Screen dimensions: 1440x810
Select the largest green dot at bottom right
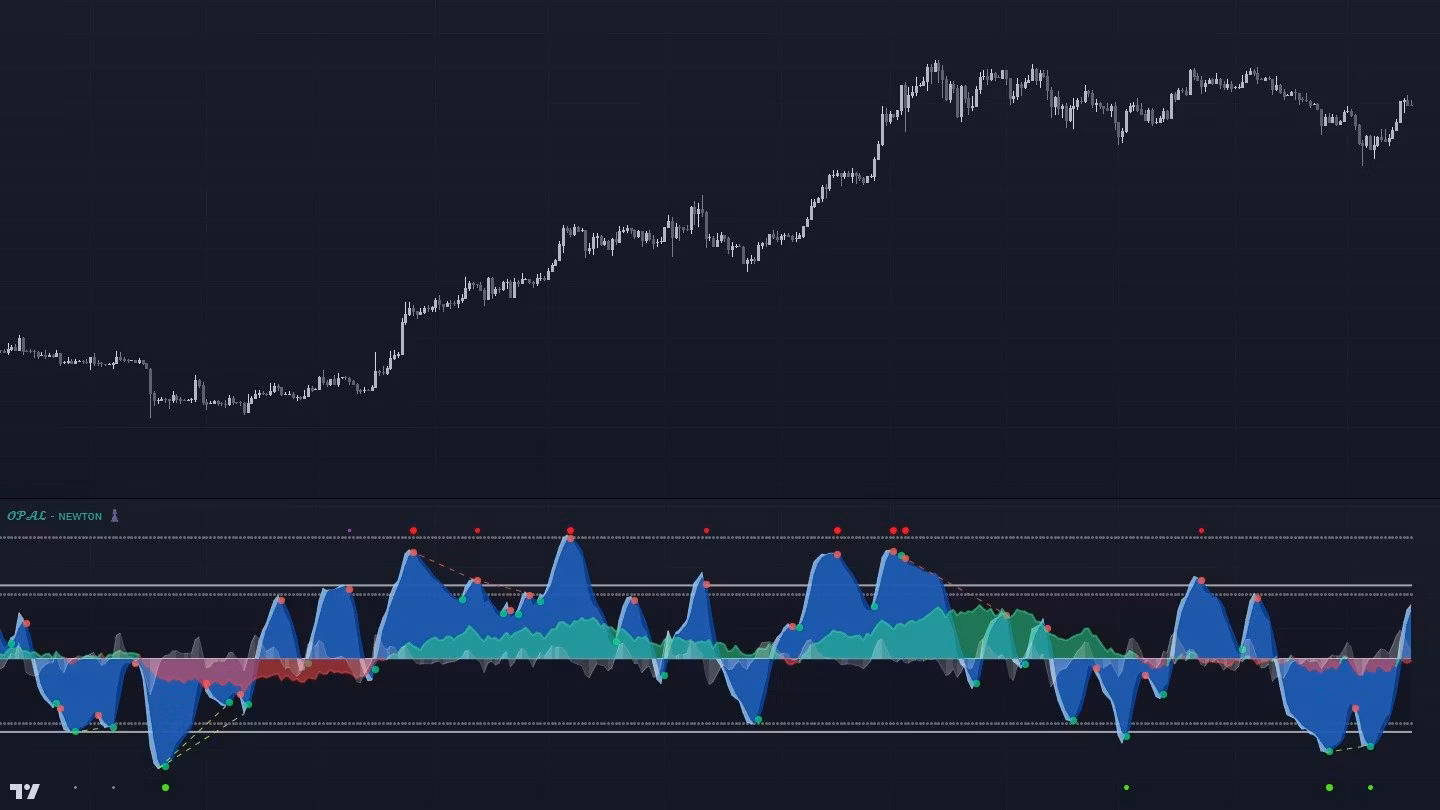click(x=1329, y=788)
